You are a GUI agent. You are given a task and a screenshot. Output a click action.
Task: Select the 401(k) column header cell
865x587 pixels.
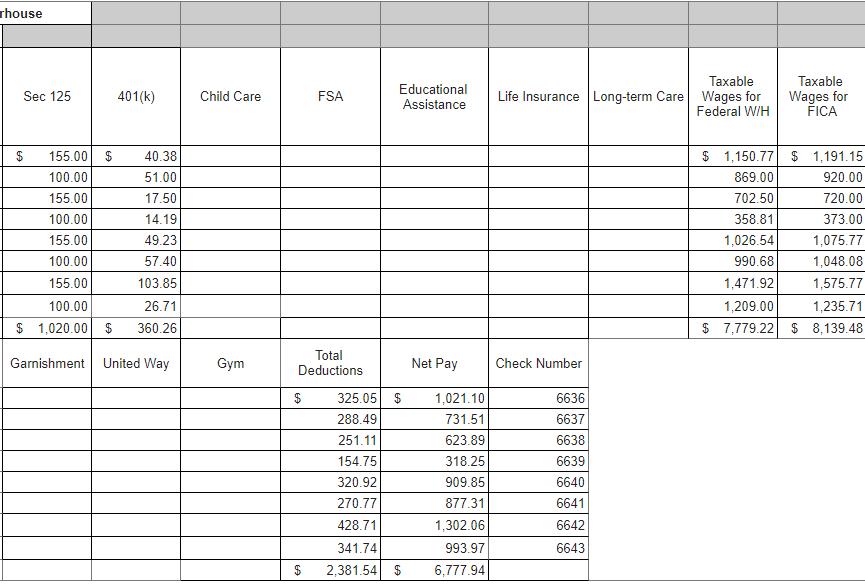point(135,96)
